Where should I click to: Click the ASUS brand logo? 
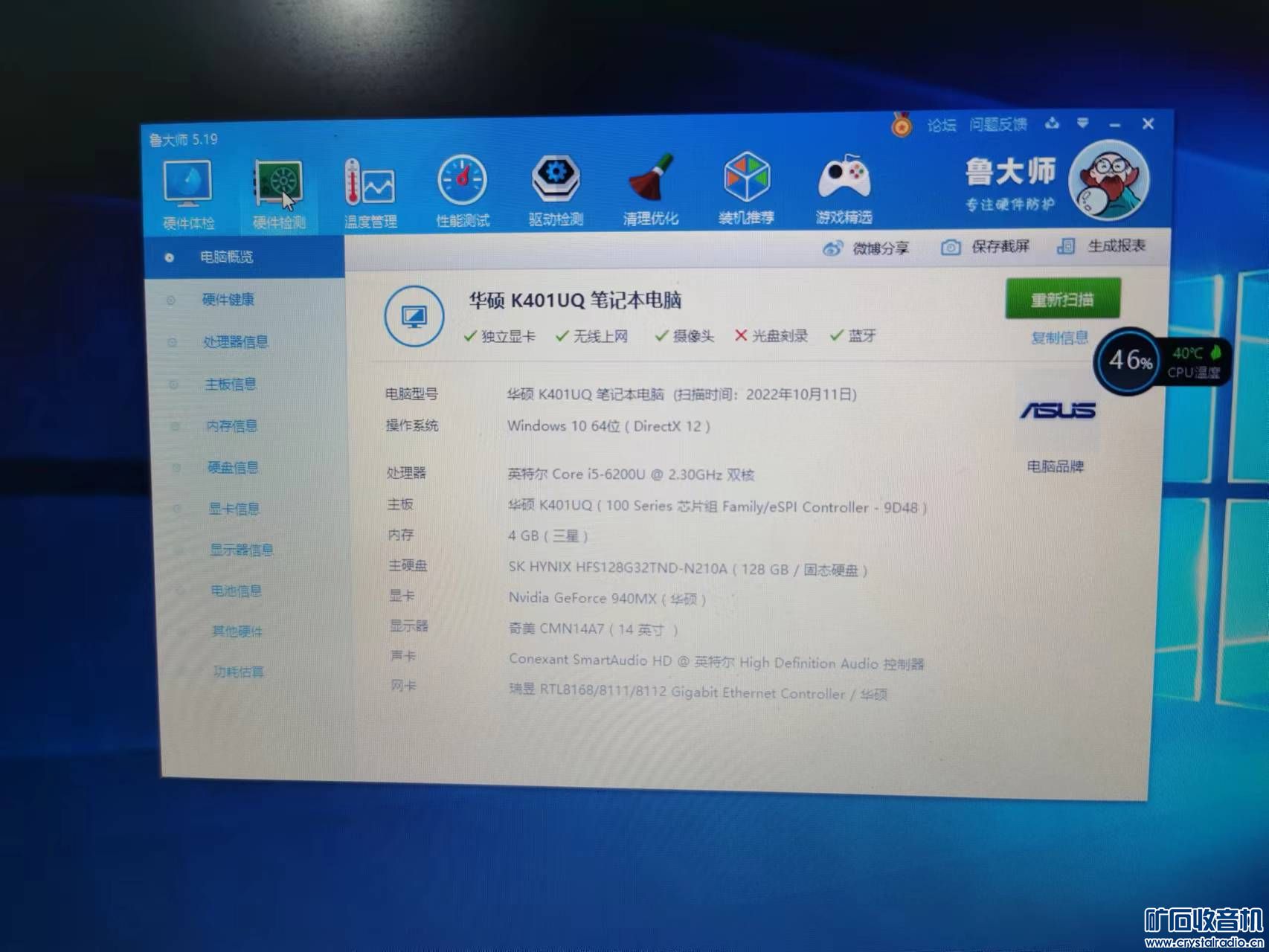pos(1057,410)
